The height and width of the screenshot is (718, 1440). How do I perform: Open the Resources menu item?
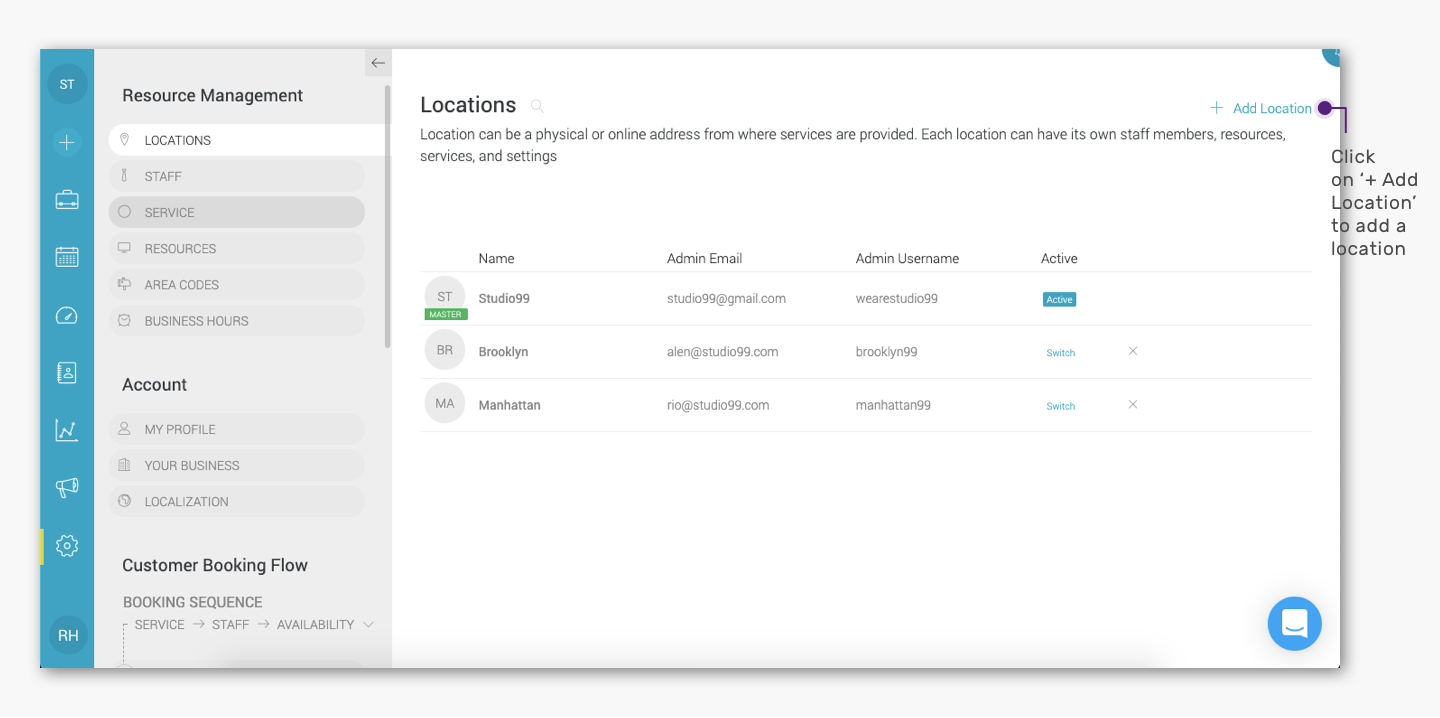[237, 248]
